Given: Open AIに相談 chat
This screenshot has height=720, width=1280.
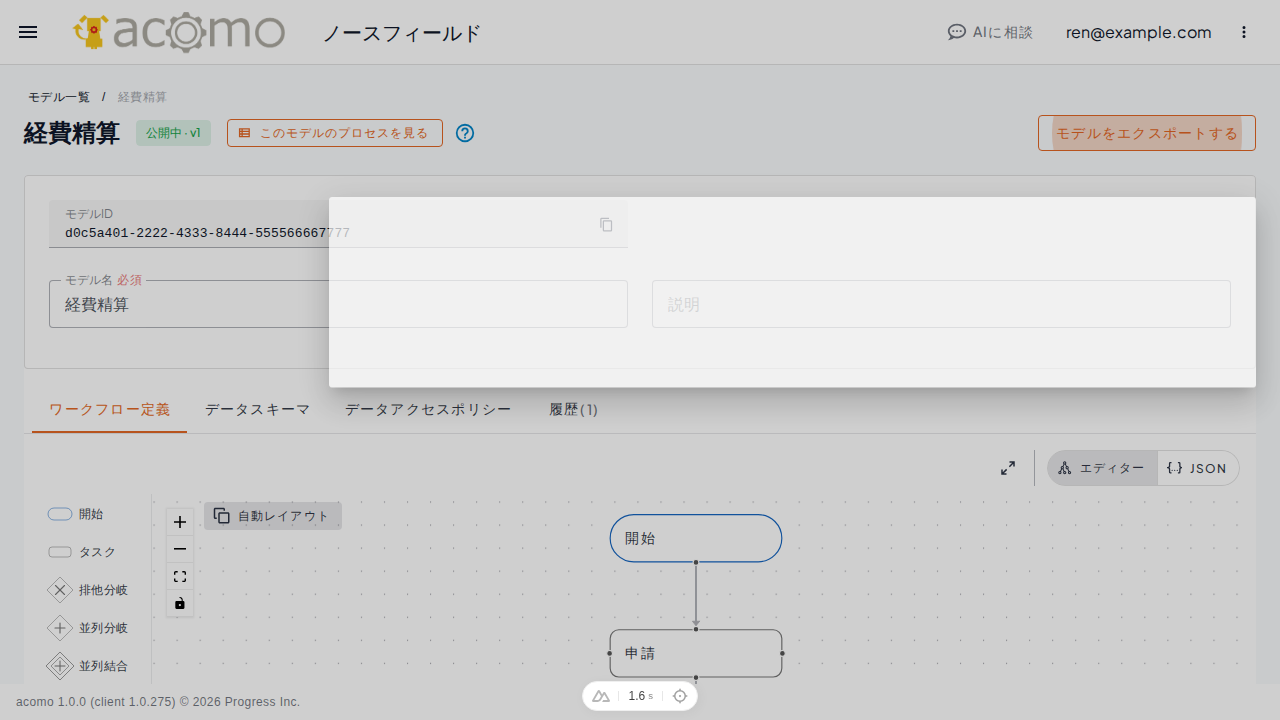Looking at the screenshot, I should (990, 32).
